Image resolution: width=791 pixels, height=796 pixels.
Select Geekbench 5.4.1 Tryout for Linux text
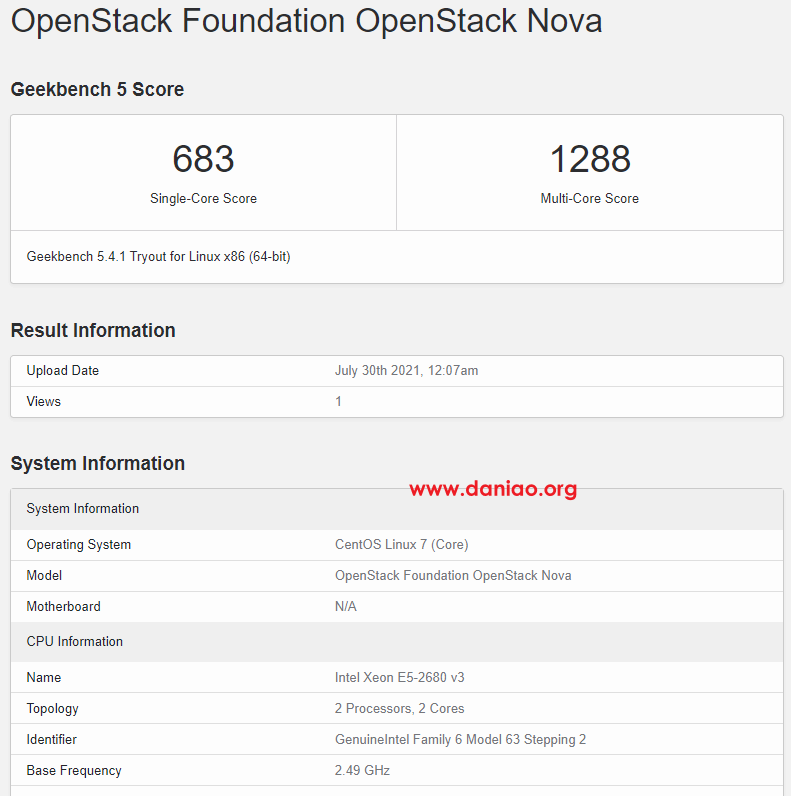[x=158, y=256]
